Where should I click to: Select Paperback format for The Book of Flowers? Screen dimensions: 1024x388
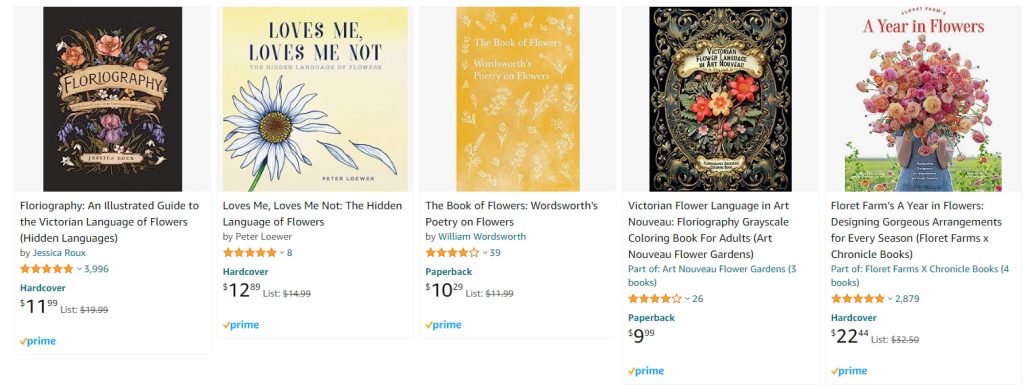449,272
